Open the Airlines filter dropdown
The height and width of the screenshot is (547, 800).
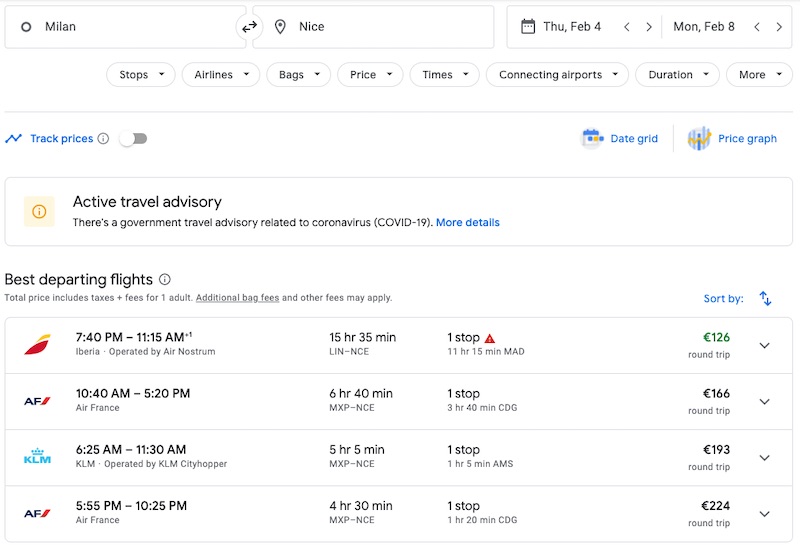coord(221,75)
